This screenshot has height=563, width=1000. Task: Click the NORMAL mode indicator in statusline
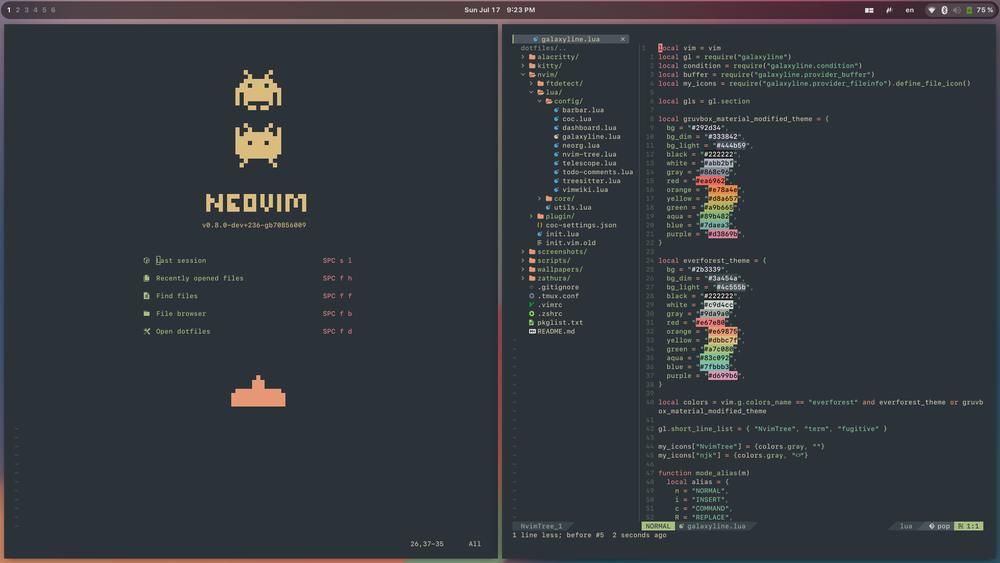658,526
